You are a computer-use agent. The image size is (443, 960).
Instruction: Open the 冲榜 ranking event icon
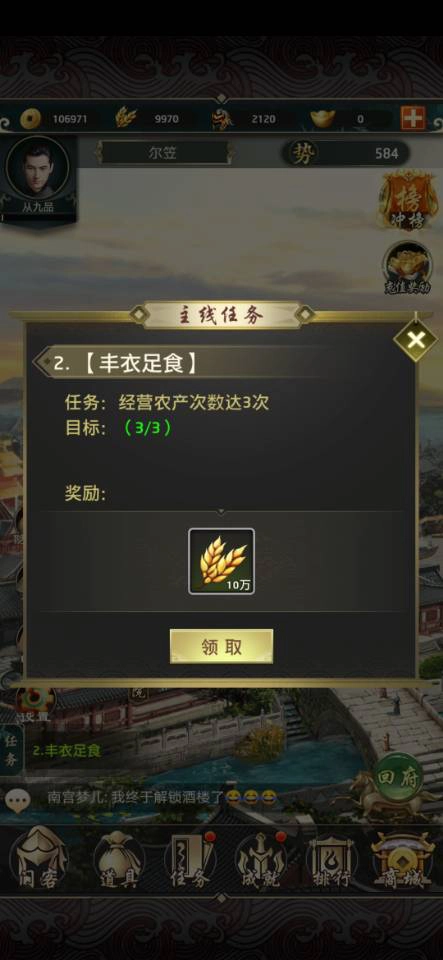click(x=408, y=200)
